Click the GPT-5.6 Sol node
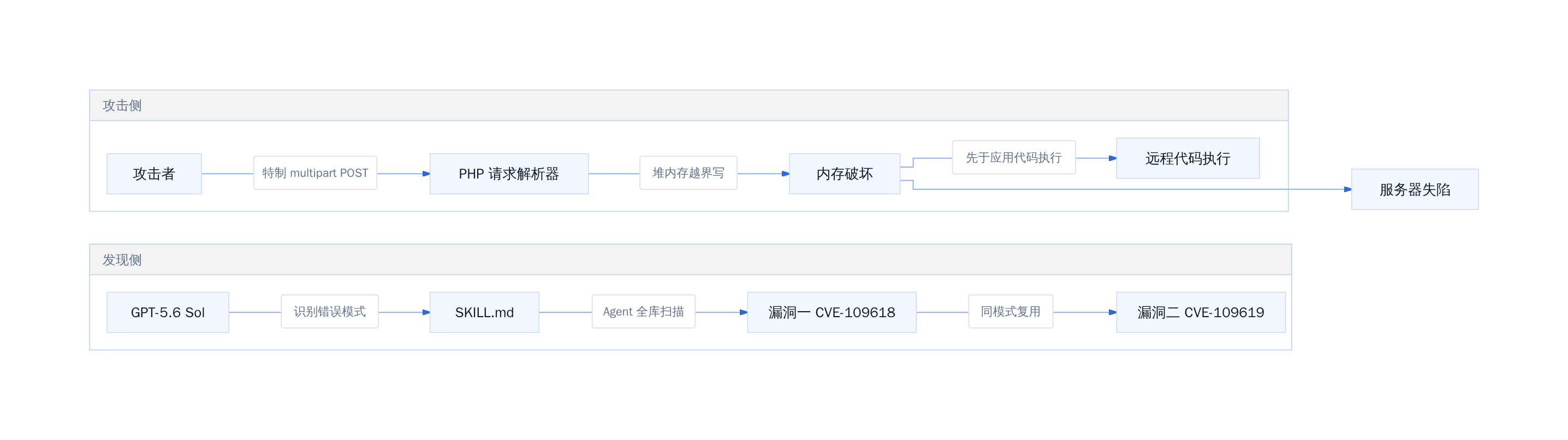Viewport: 1568px width, 440px height. [x=168, y=312]
